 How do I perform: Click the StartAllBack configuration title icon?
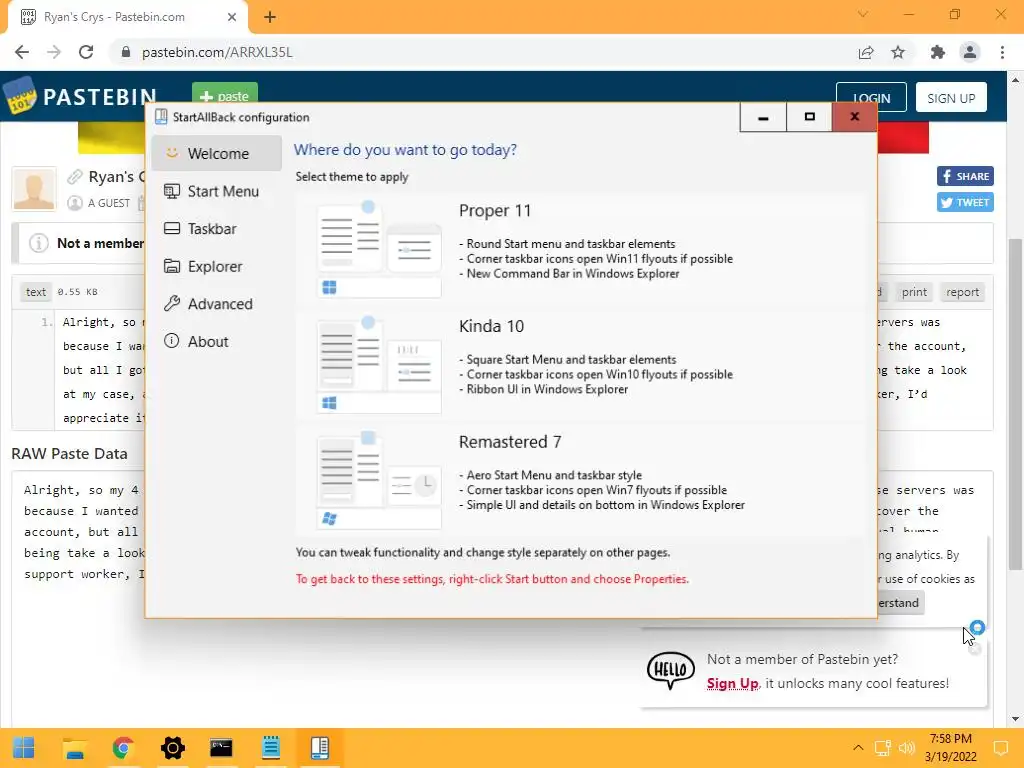point(161,117)
